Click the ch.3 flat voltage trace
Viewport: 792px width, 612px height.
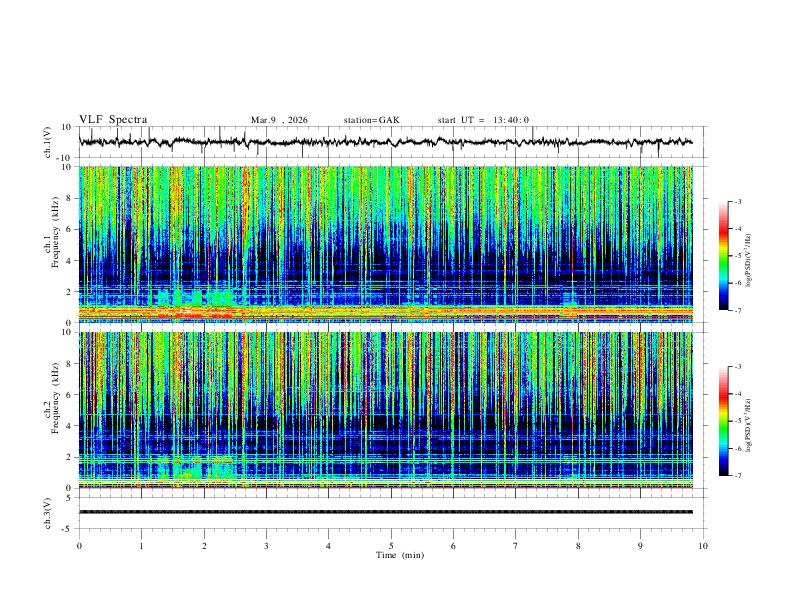pyautogui.click(x=385, y=512)
